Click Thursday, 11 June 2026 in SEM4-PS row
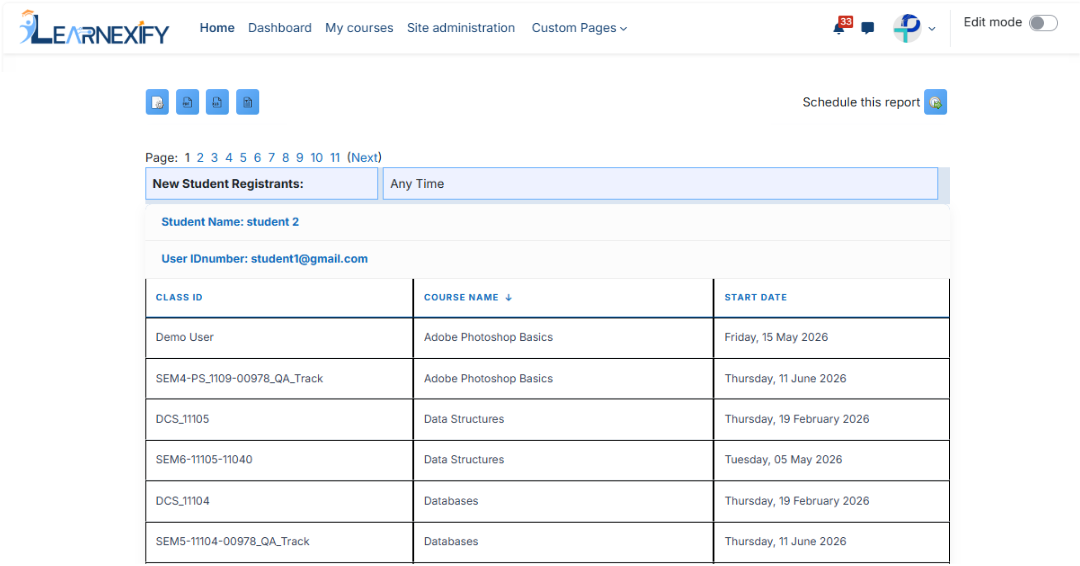The image size is (1080, 566). tap(785, 379)
